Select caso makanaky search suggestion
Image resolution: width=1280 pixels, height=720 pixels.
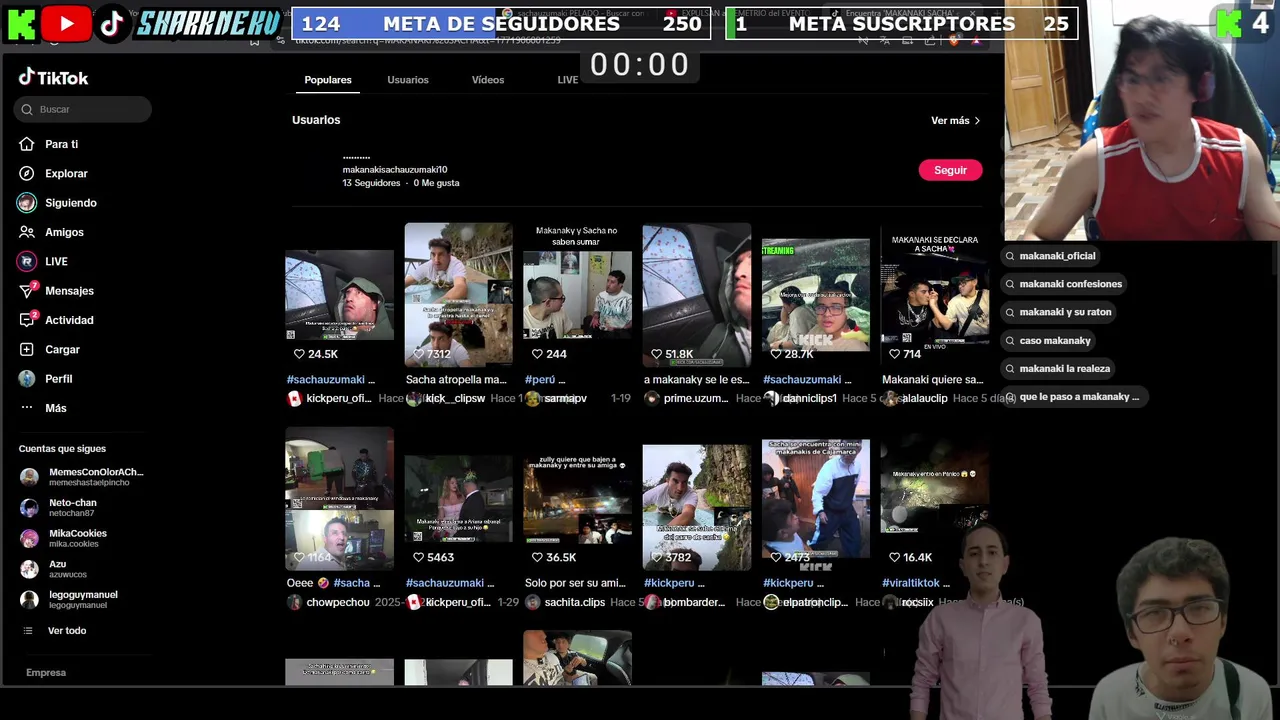point(1047,340)
